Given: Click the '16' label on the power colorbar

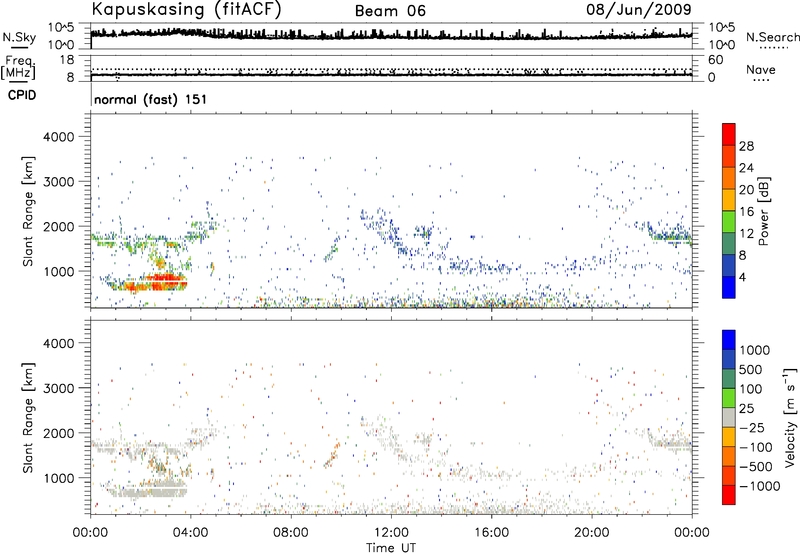Looking at the screenshot, I should click(x=746, y=212).
